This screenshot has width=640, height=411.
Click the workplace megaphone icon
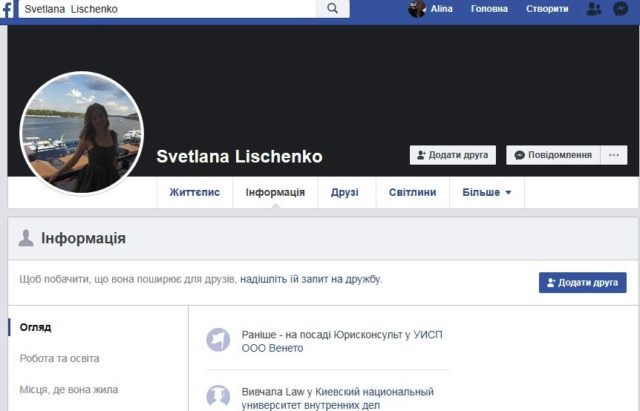click(217, 340)
